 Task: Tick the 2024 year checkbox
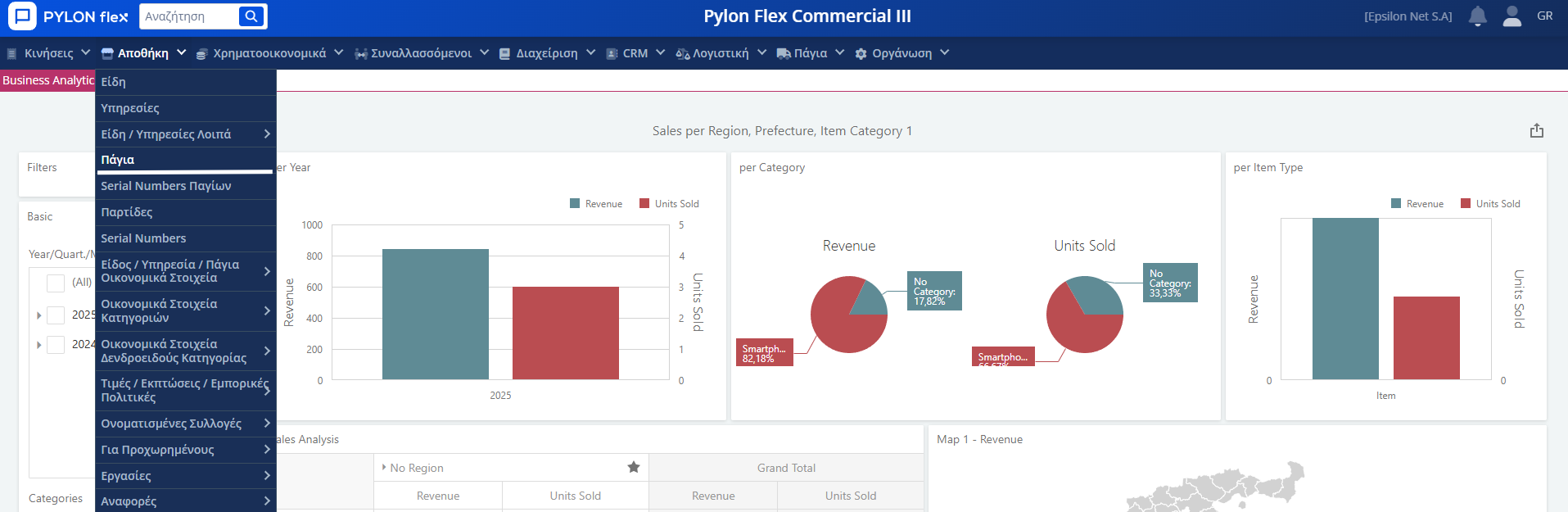pyautogui.click(x=56, y=344)
